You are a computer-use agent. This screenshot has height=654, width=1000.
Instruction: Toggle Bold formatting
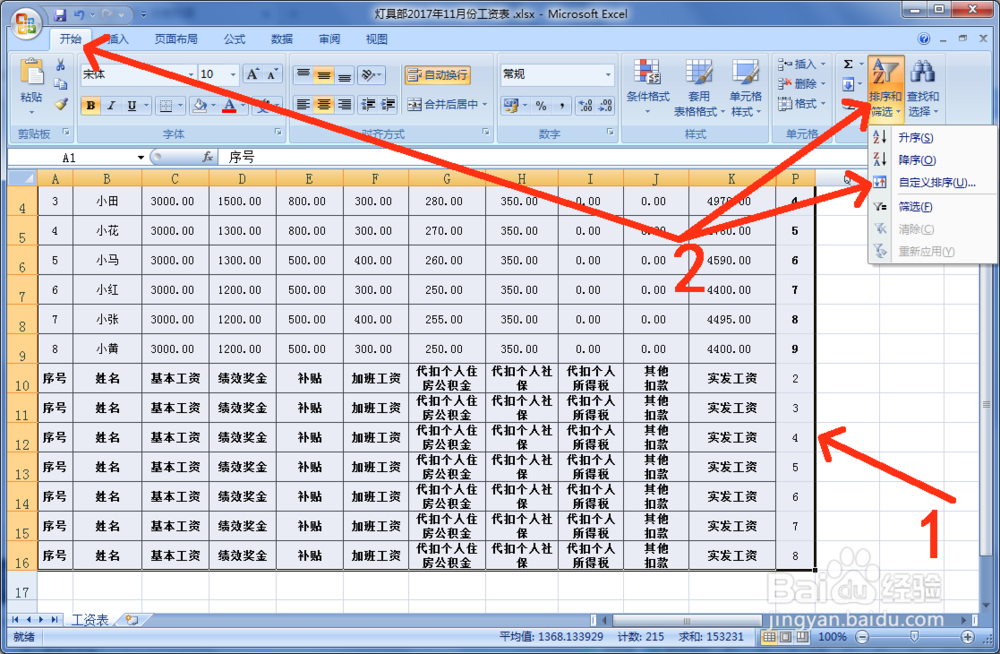point(91,105)
